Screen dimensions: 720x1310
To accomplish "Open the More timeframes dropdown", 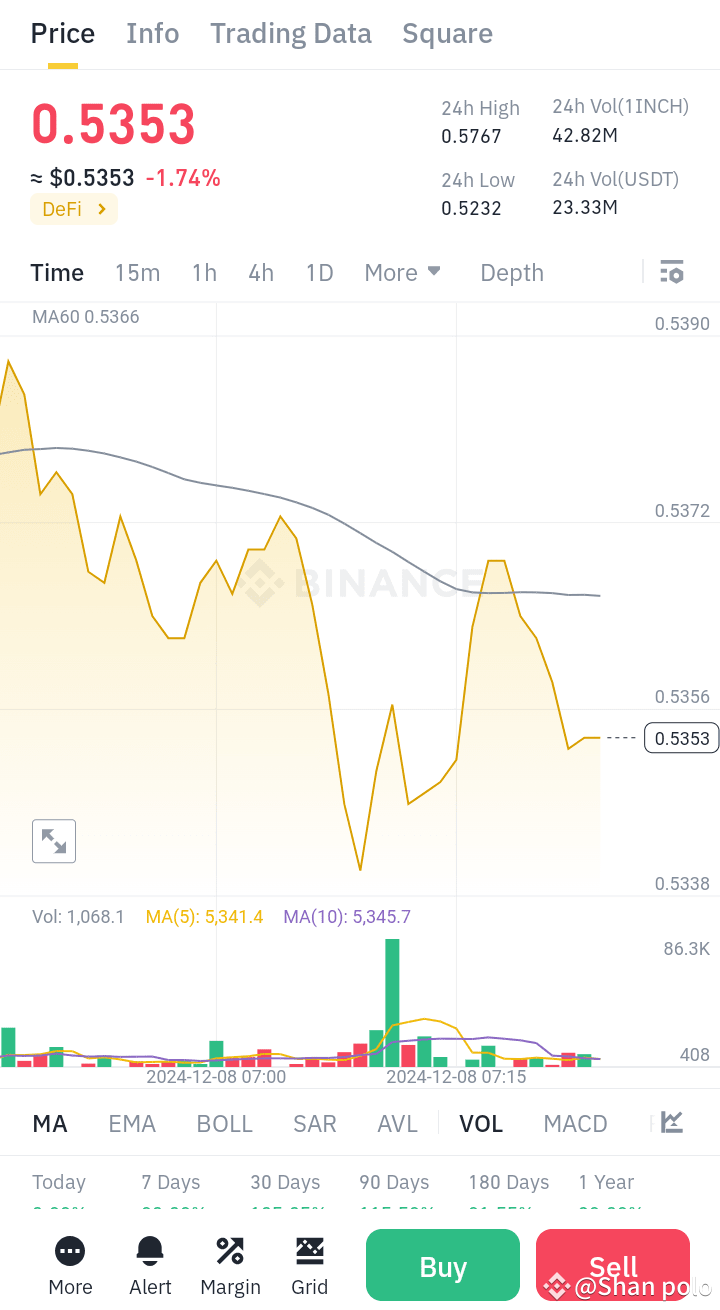I will pos(402,272).
